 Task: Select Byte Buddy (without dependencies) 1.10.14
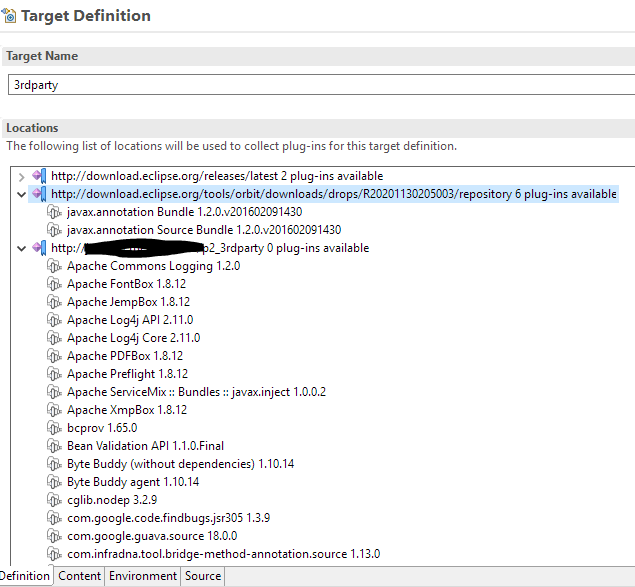[x=181, y=463]
